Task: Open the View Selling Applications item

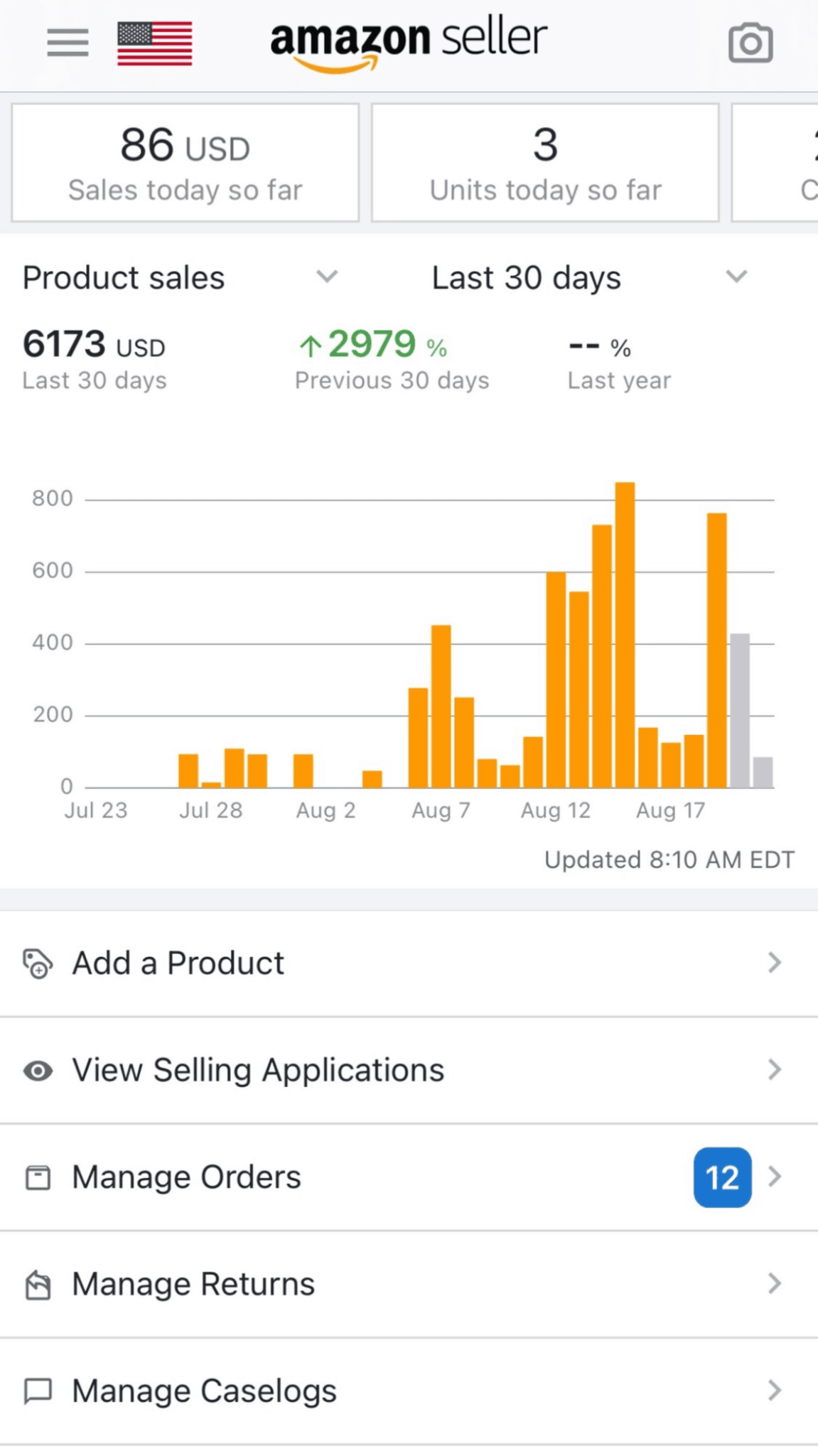Action: (x=258, y=1071)
